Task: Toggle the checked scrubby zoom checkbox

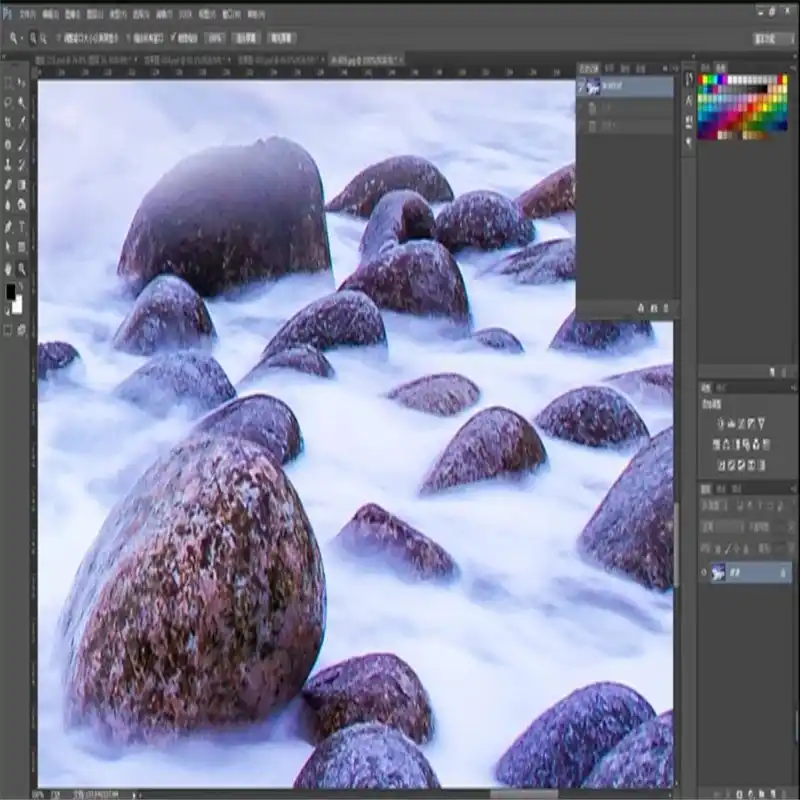Action: point(174,38)
